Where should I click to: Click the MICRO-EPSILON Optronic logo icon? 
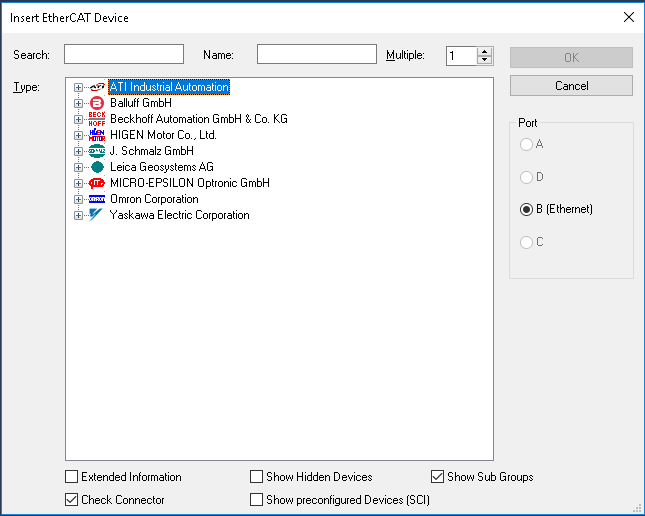[x=97, y=183]
